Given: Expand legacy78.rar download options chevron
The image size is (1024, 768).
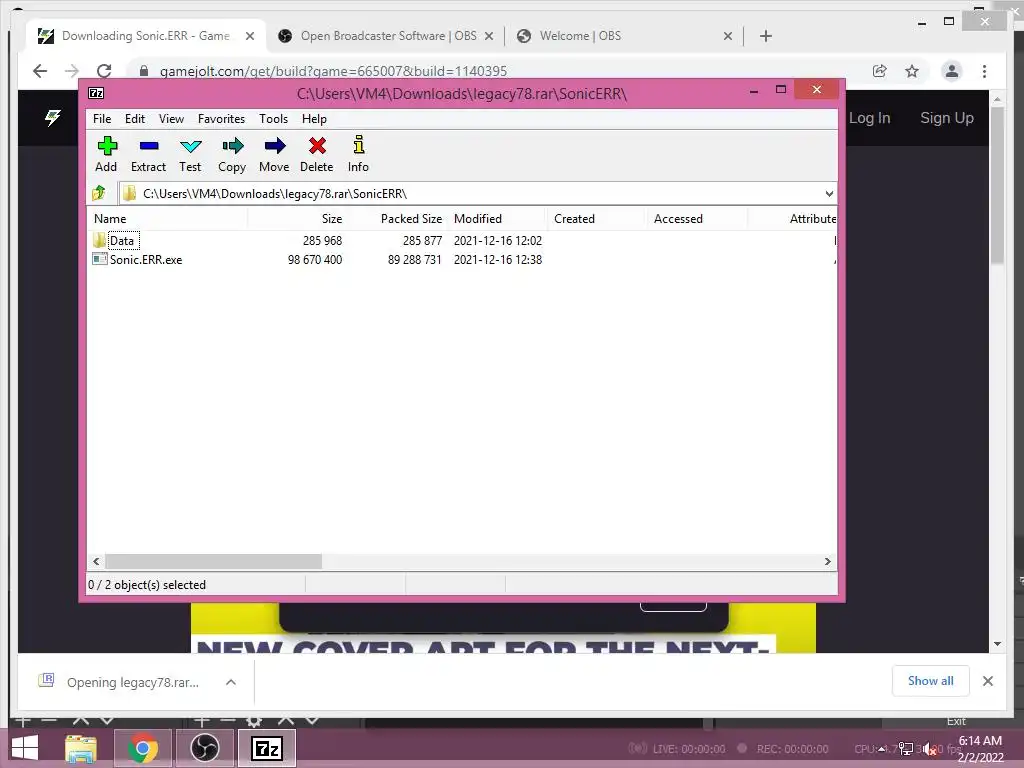Looking at the screenshot, I should 231,682.
